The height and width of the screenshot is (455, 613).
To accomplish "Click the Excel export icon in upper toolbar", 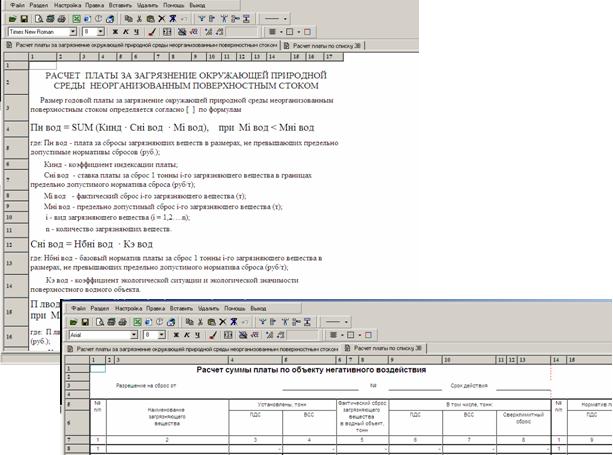I will tap(74, 17).
